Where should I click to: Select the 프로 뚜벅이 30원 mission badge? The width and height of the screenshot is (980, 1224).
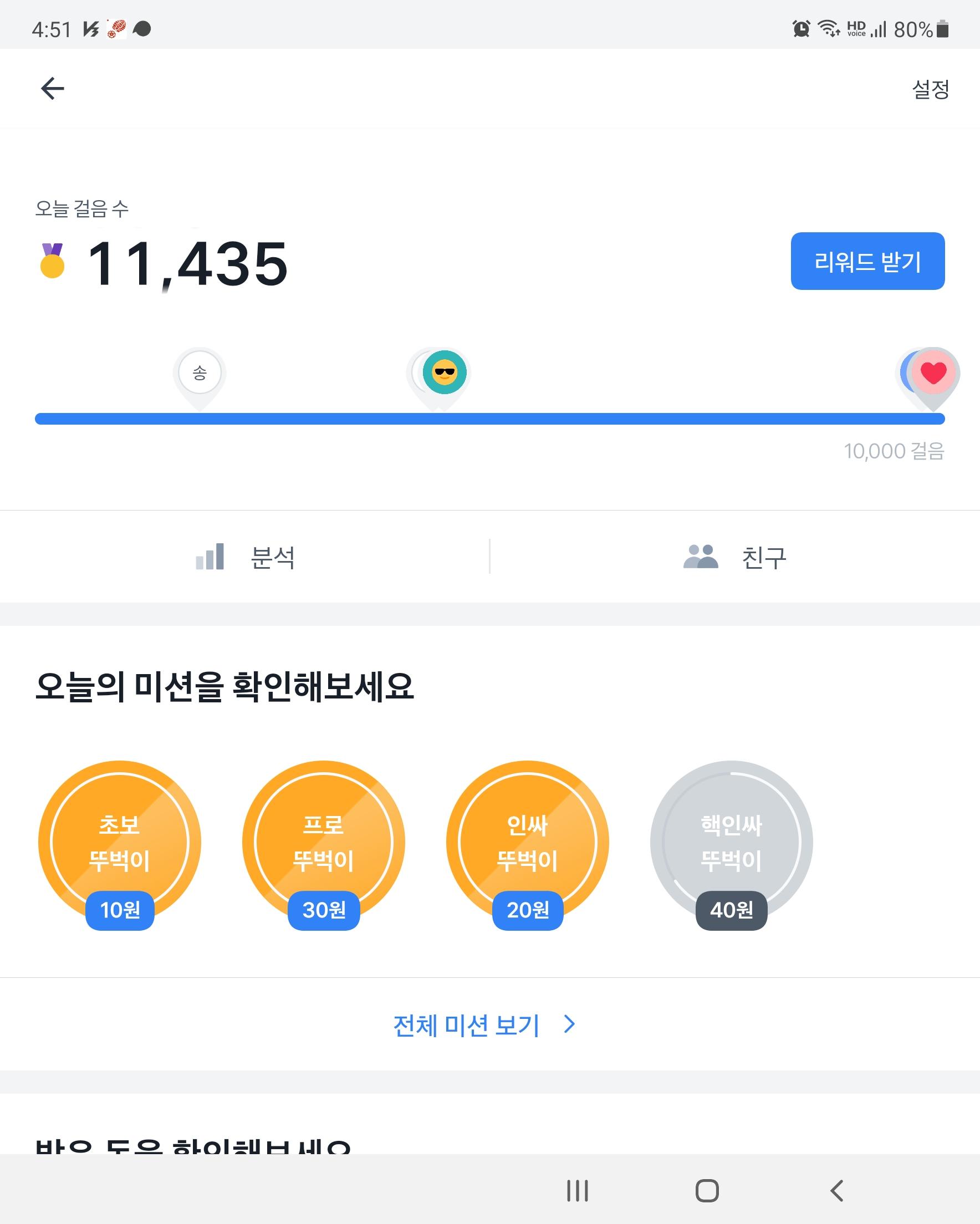click(x=324, y=843)
